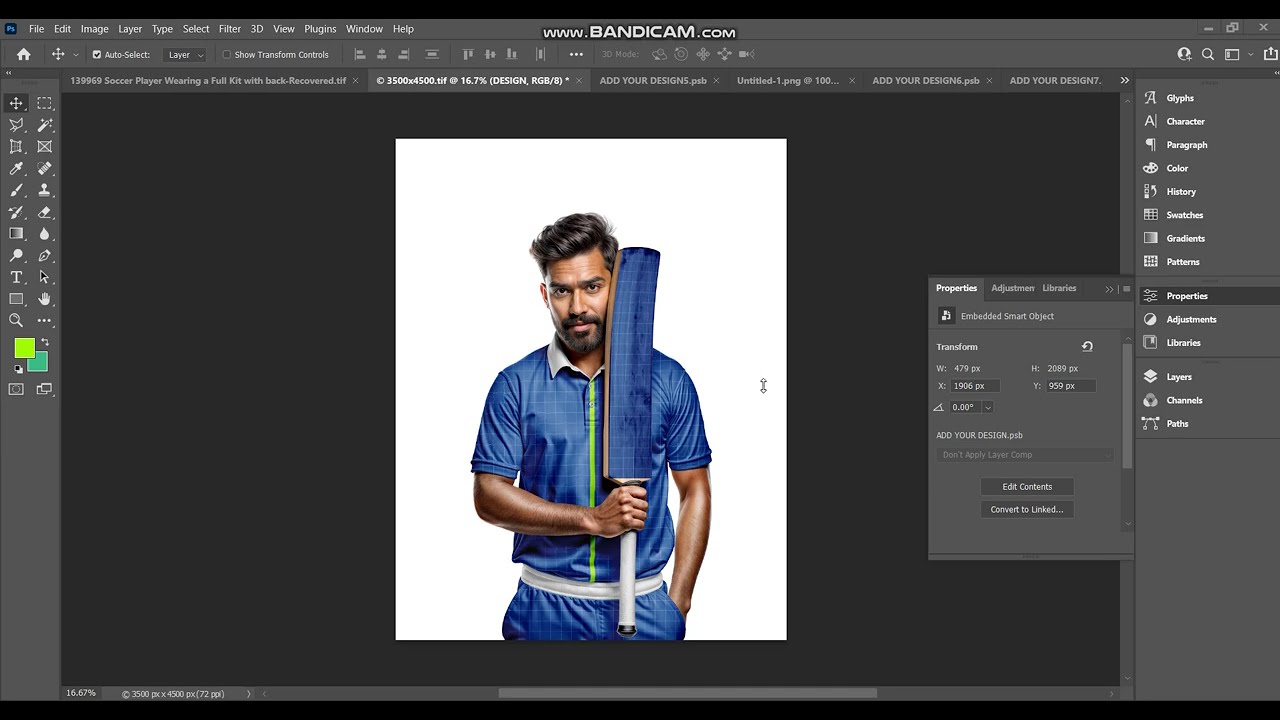
Task: Reset default foreground and background colors
Action: (18, 369)
